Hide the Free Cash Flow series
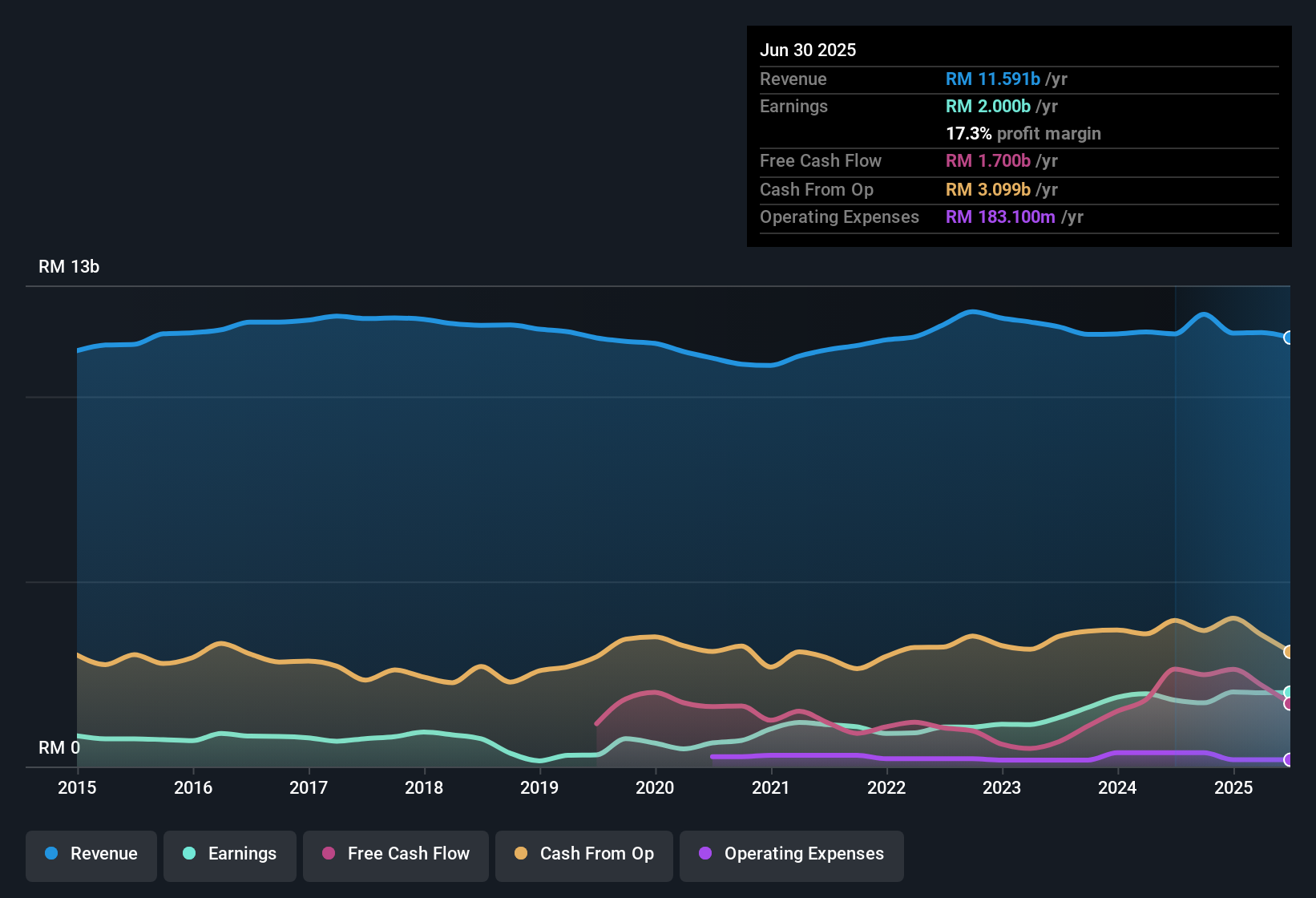 pyautogui.click(x=396, y=854)
